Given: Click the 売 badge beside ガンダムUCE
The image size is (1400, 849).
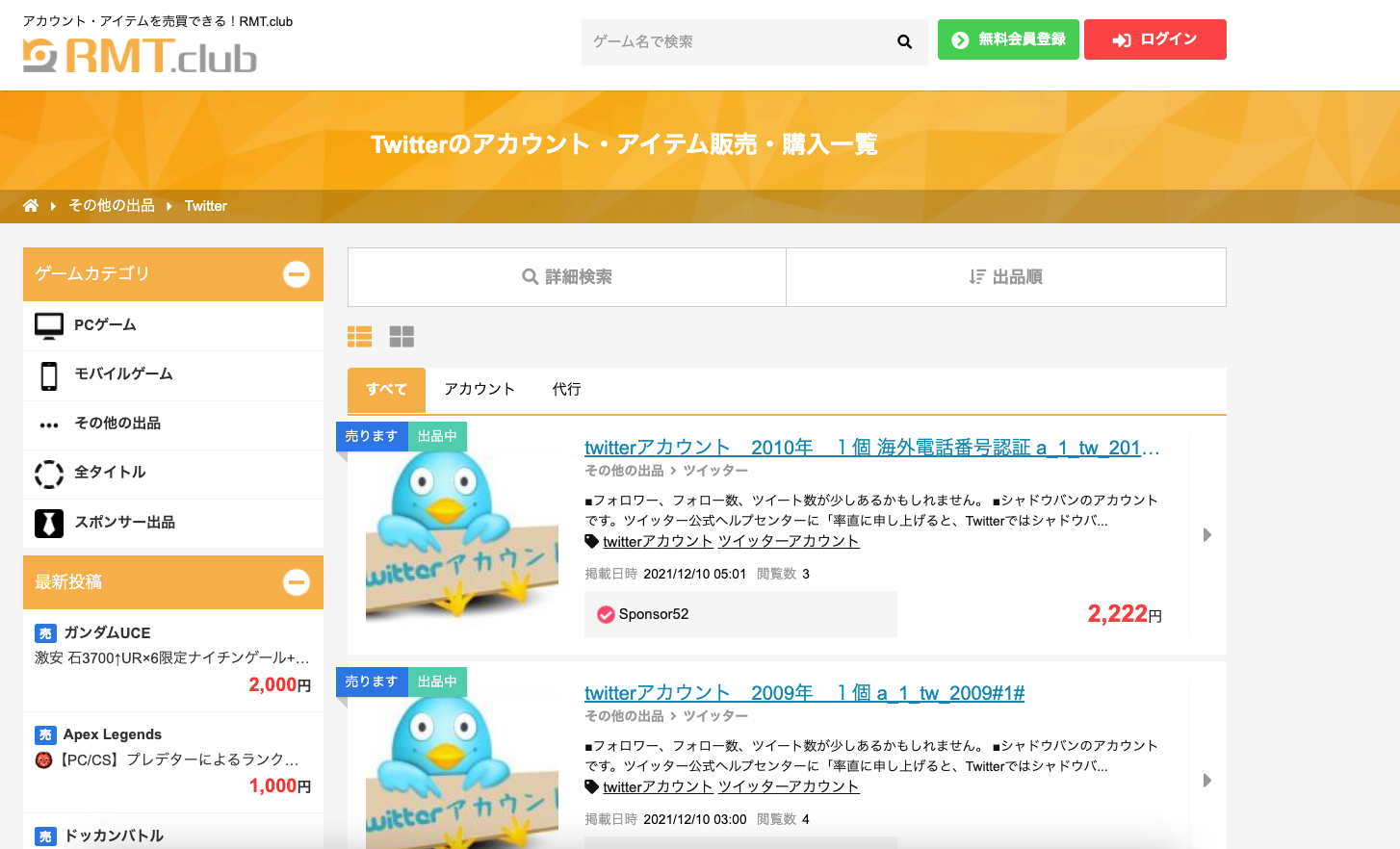Looking at the screenshot, I should click(x=45, y=633).
